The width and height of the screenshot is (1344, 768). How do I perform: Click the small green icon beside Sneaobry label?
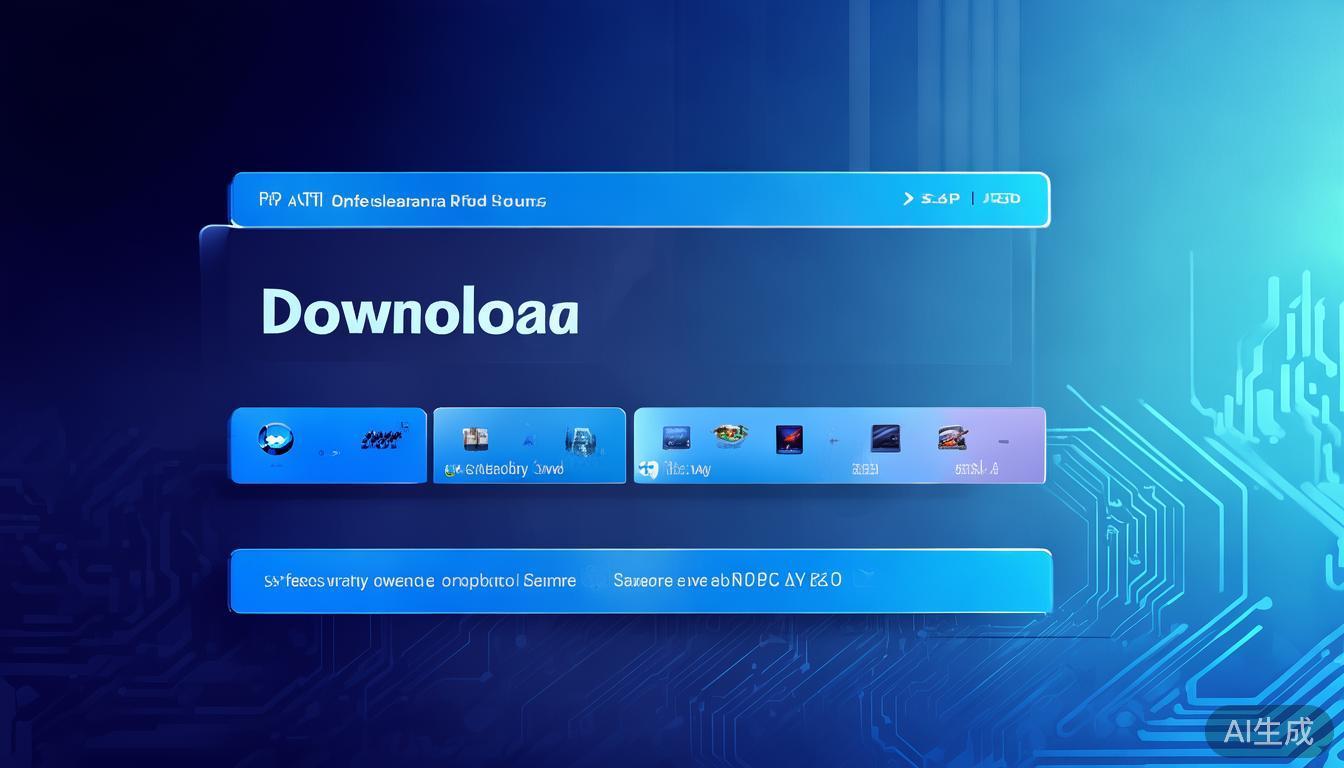tap(451, 469)
